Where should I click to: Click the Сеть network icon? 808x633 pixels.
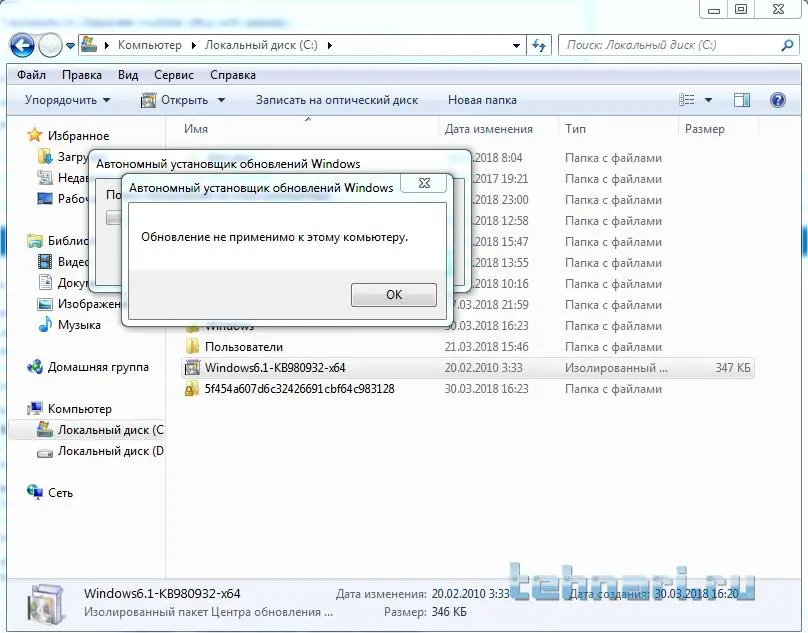click(x=35, y=492)
